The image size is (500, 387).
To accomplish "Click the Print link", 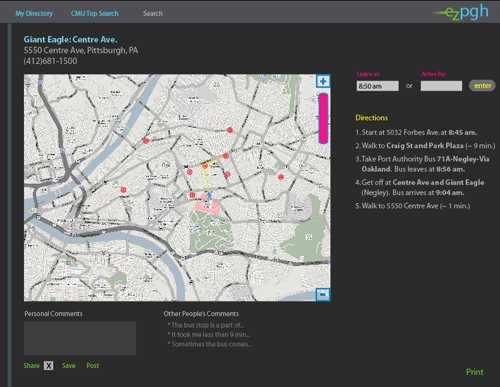I will pos(475,372).
